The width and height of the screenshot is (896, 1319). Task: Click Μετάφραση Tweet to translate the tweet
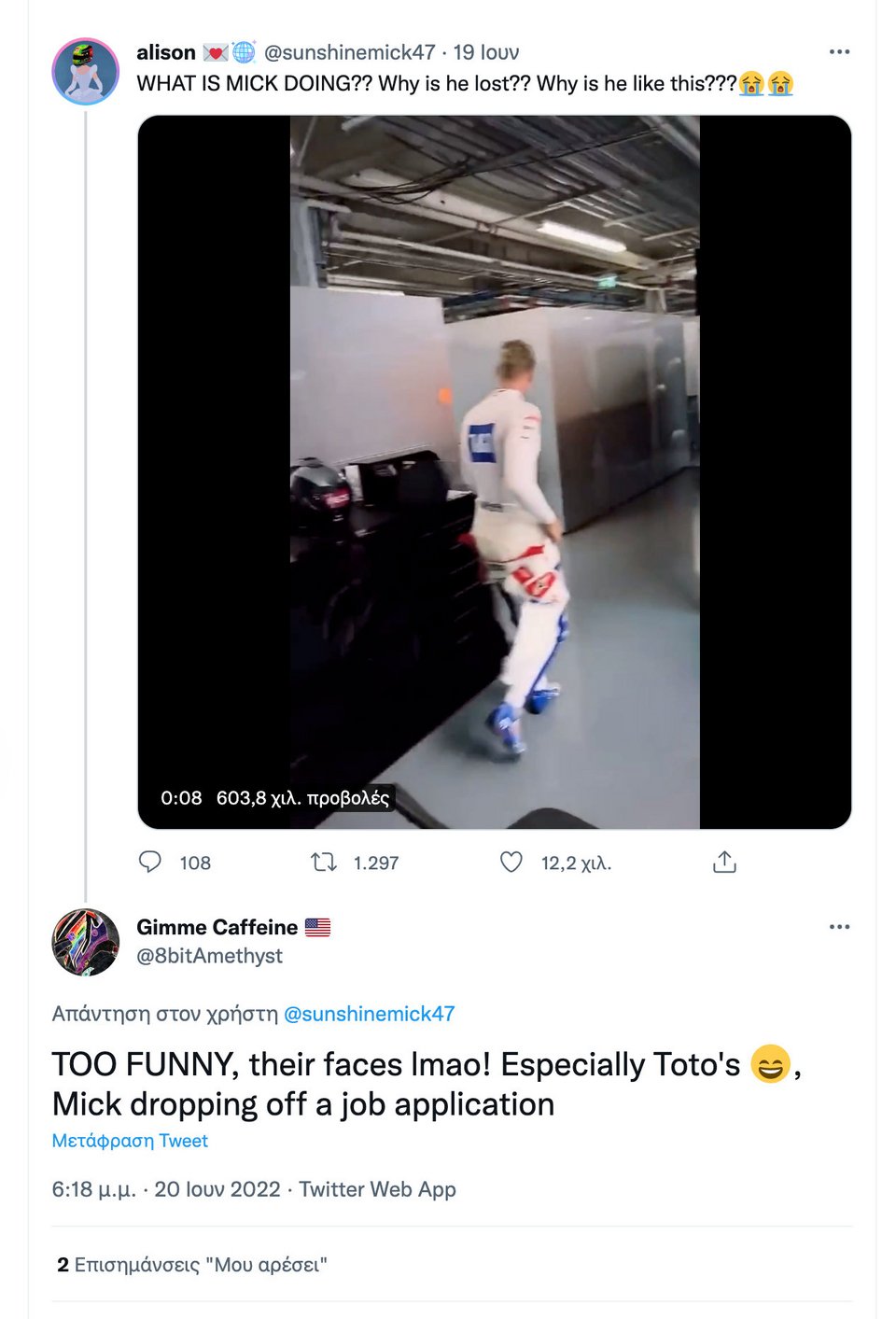pos(130,1141)
